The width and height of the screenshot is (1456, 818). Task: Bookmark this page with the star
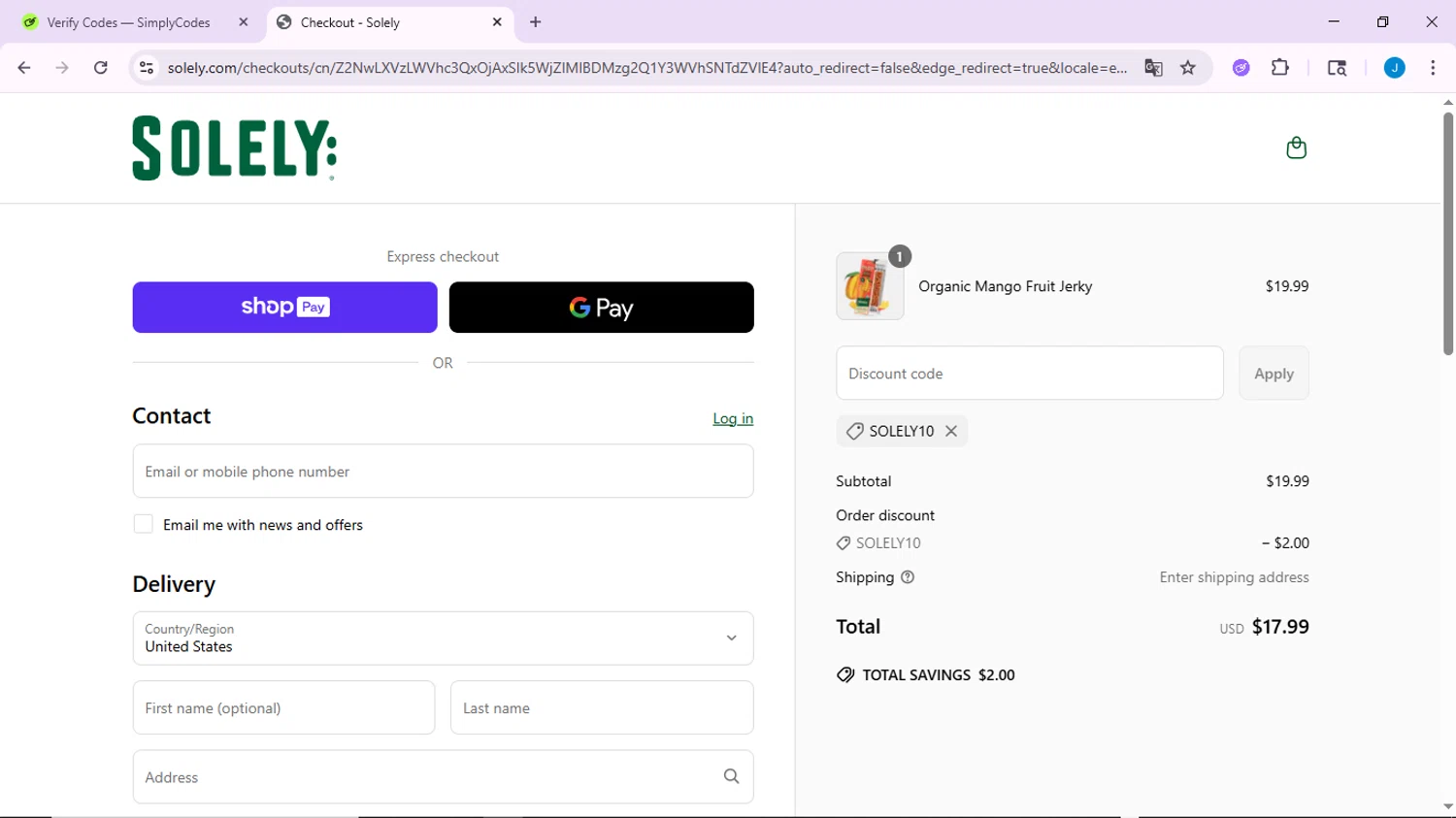coord(1188,68)
